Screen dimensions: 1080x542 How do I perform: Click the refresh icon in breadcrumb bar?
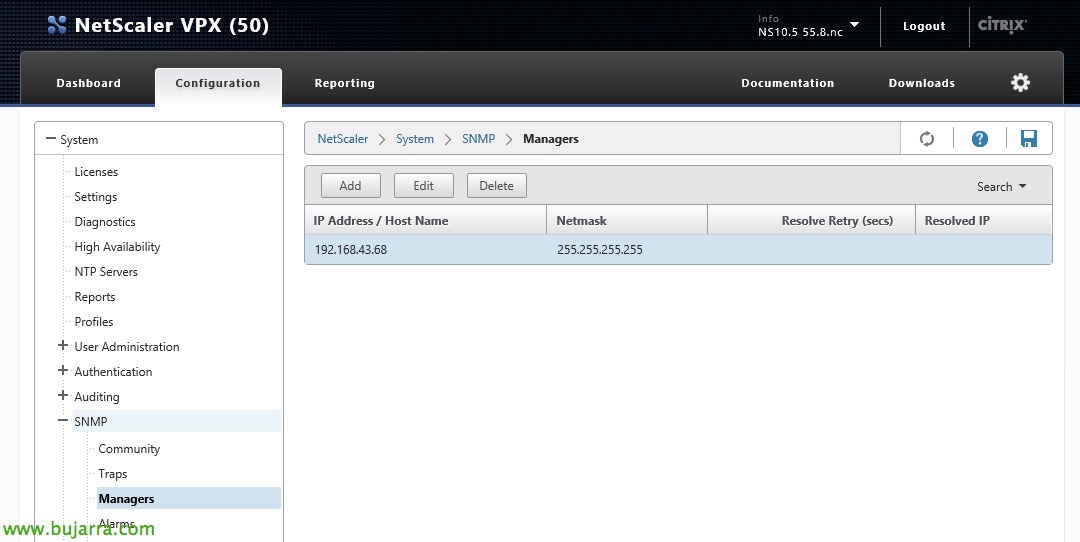pos(926,139)
